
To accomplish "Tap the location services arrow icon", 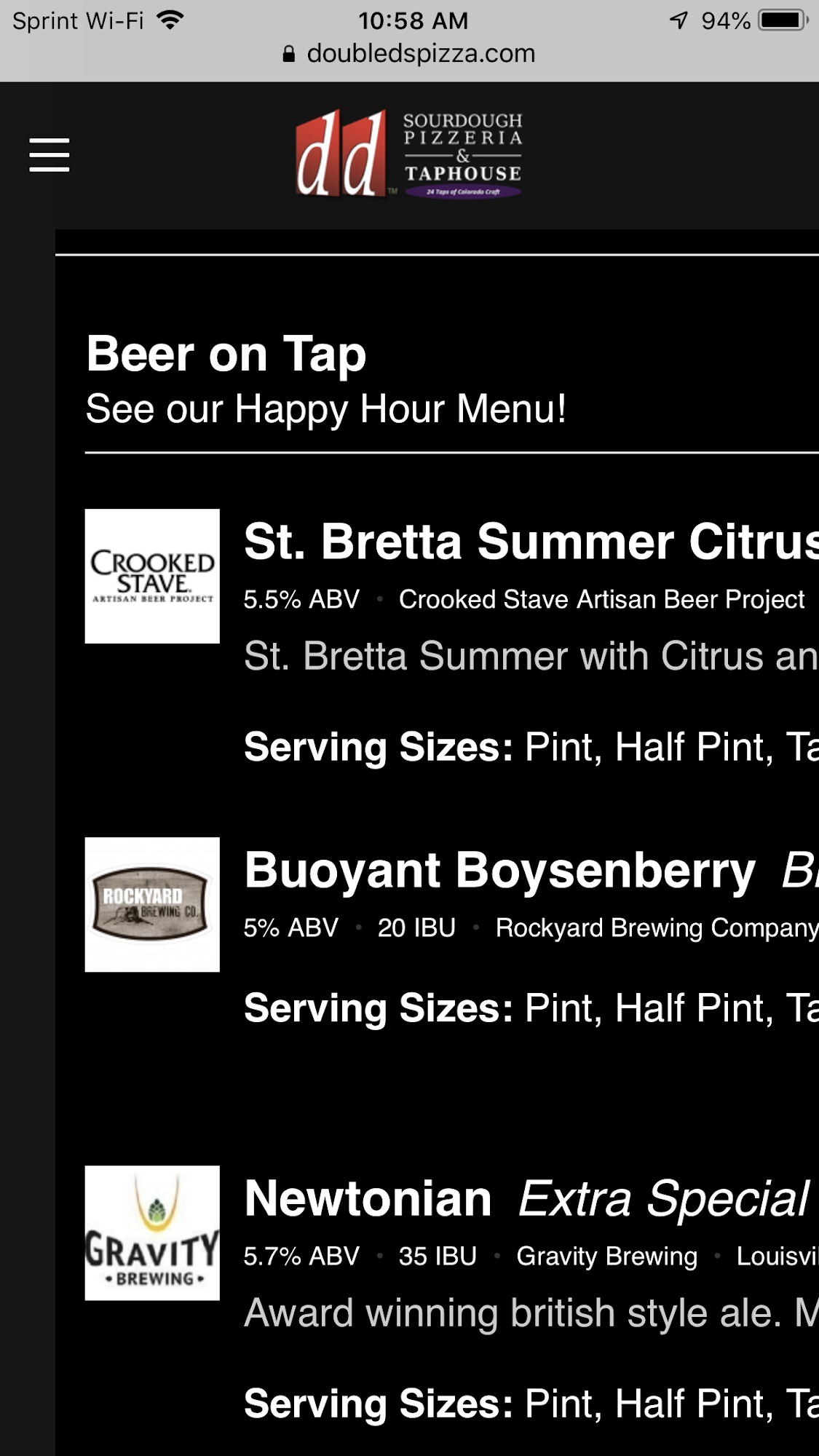I will pos(678,20).
